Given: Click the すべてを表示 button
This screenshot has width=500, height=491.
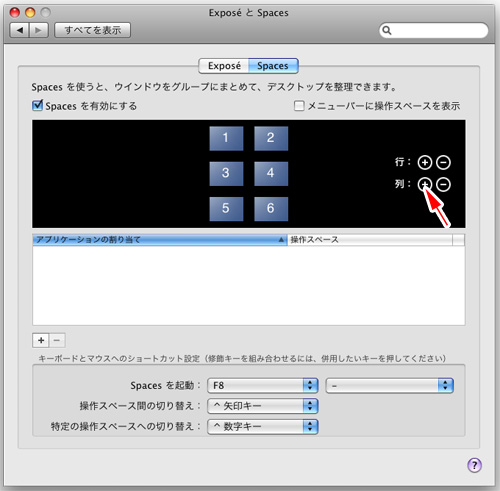Looking at the screenshot, I should (93, 30).
